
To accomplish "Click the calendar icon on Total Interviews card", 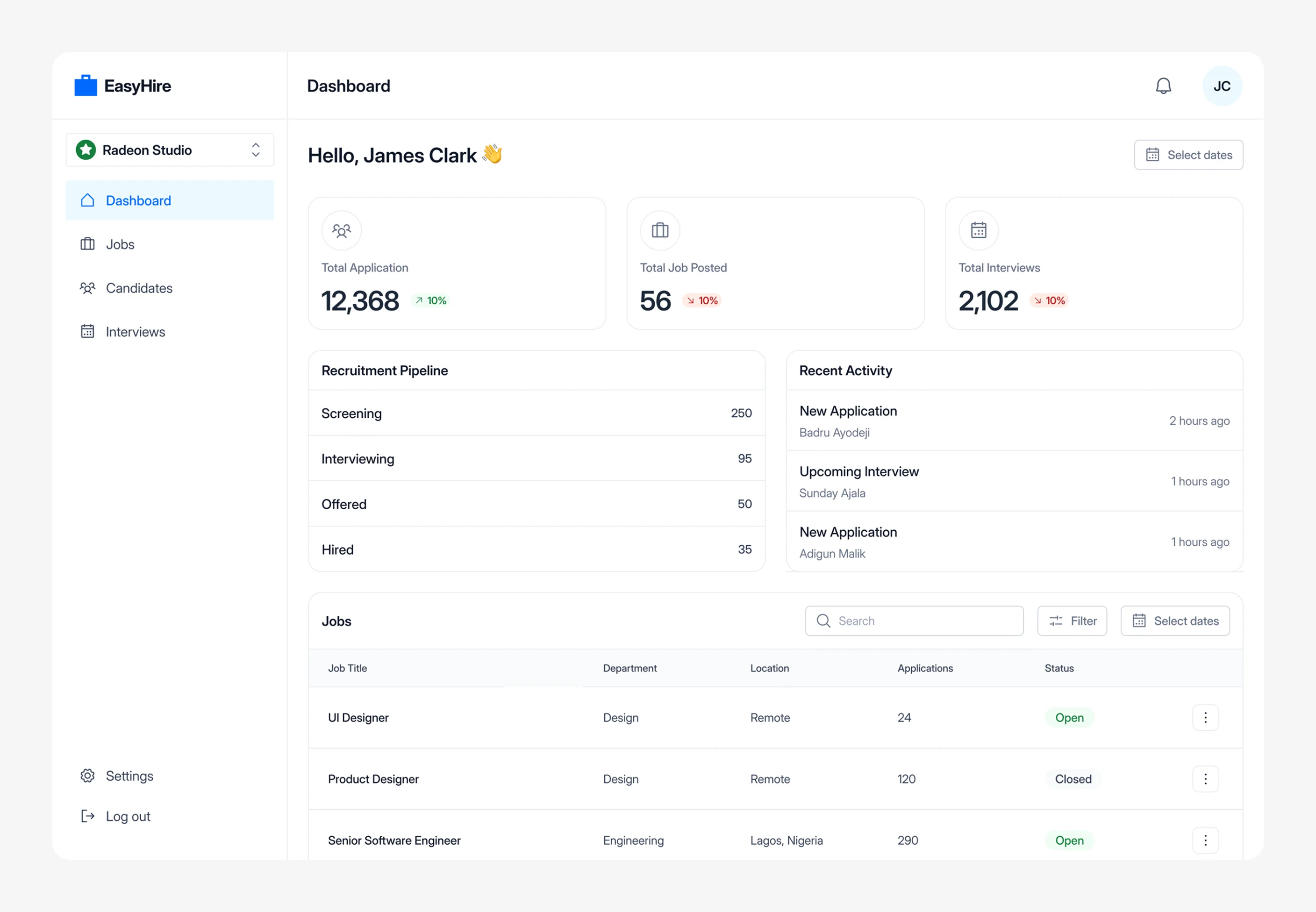I will click(x=978, y=230).
